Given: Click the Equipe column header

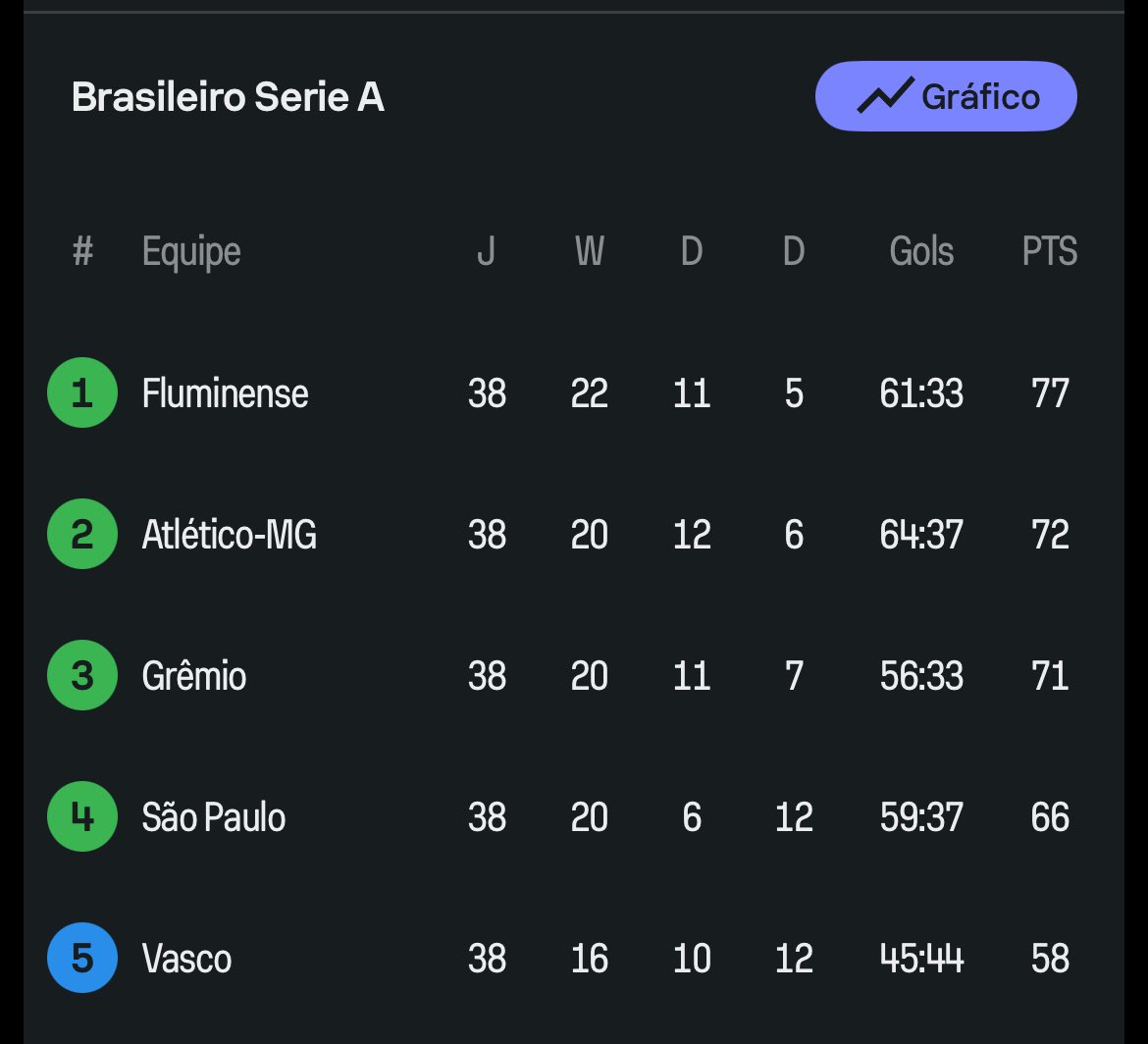Looking at the screenshot, I should pos(191,252).
